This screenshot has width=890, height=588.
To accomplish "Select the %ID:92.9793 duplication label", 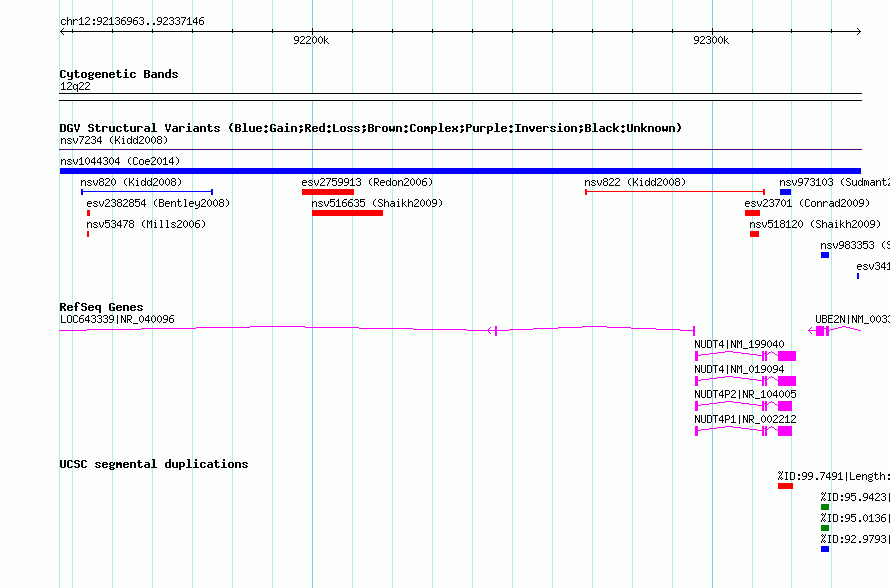I will click(x=855, y=539).
